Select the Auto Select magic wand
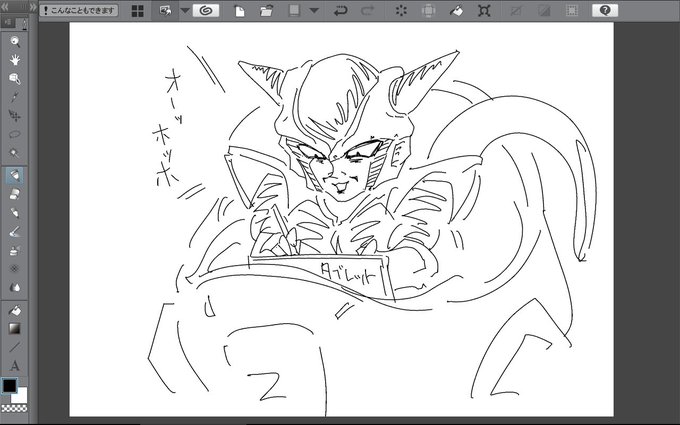 click(15, 153)
